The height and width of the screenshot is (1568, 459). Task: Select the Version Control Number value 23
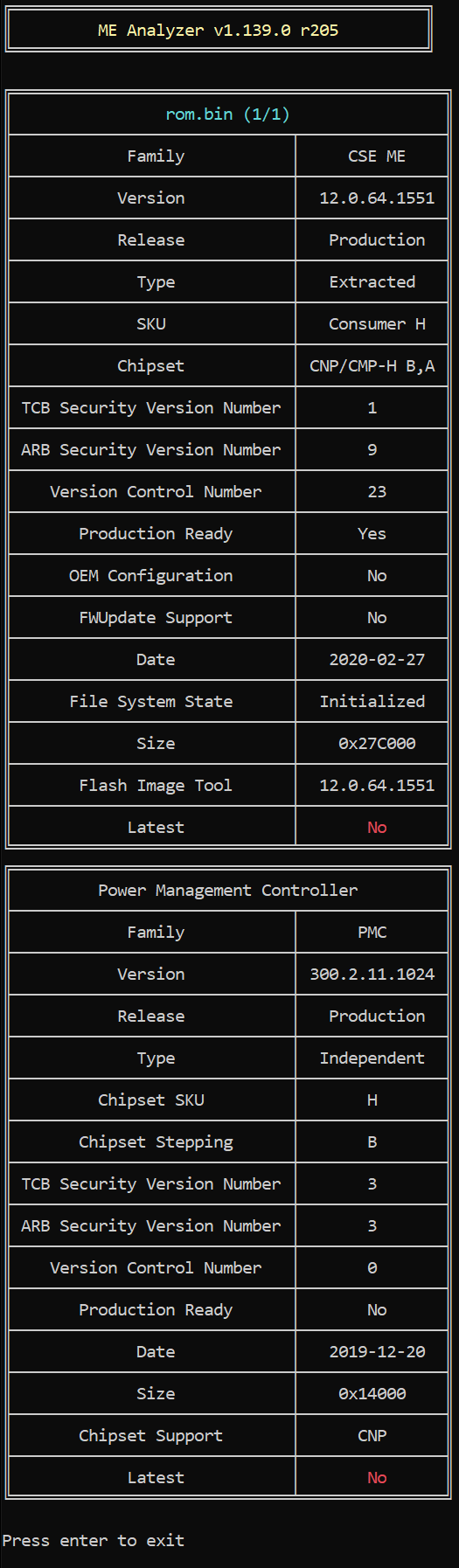pos(377,492)
